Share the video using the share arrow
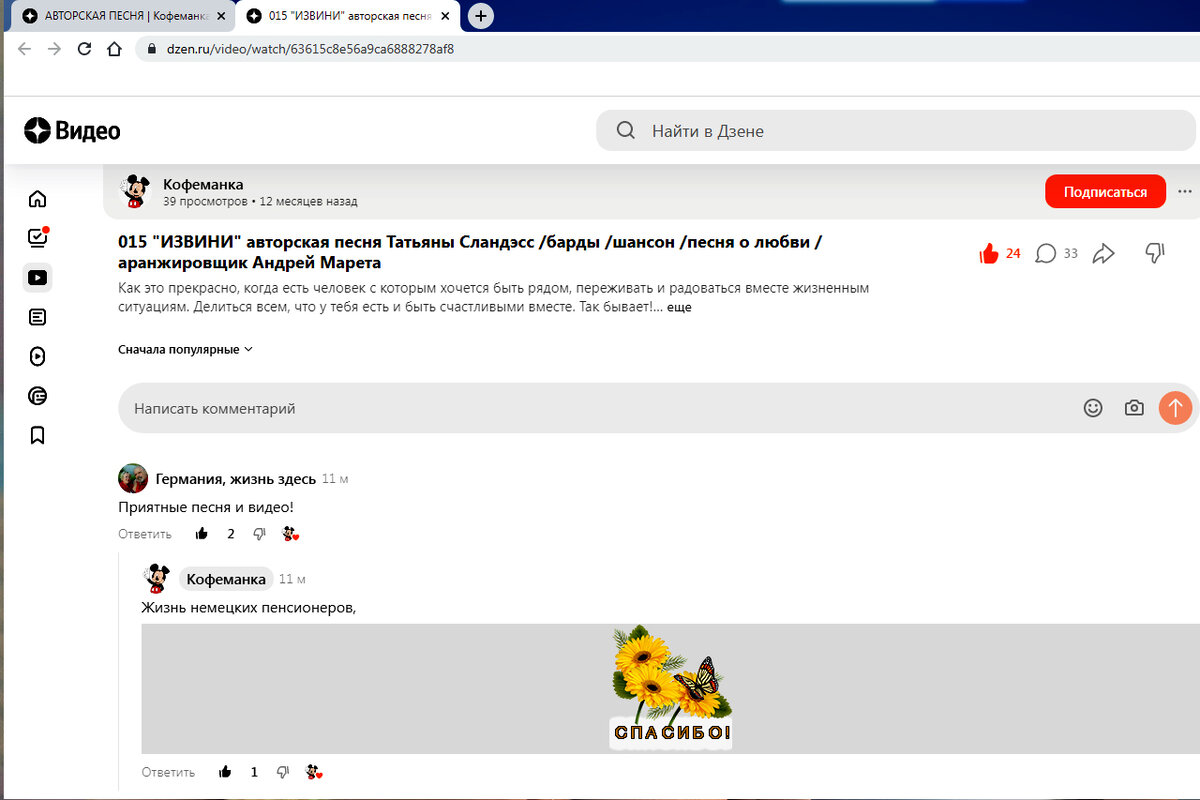The height and width of the screenshot is (800, 1200). tap(1103, 254)
